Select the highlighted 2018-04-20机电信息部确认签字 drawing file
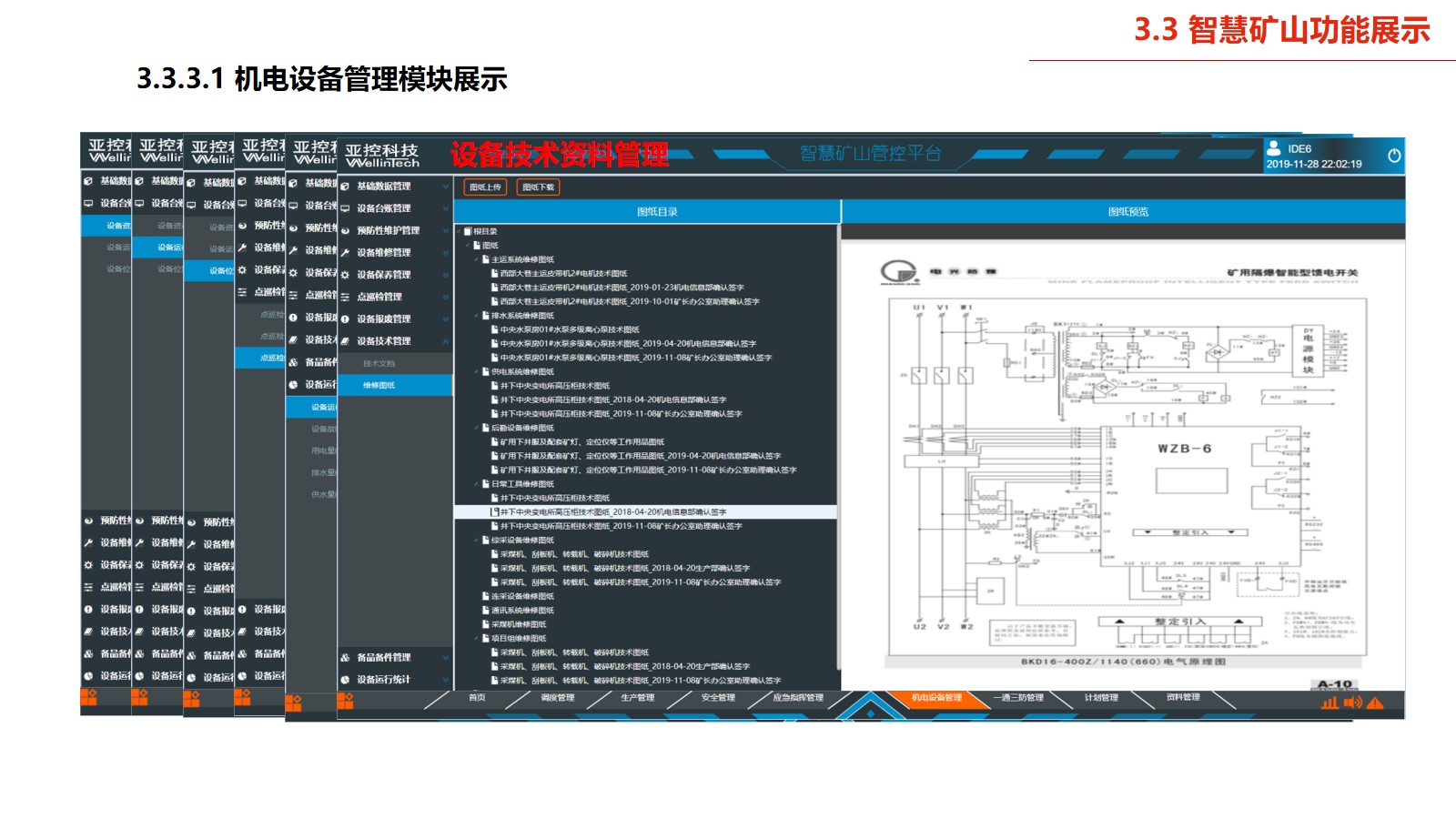This screenshot has width=1456, height=819. tap(612, 512)
